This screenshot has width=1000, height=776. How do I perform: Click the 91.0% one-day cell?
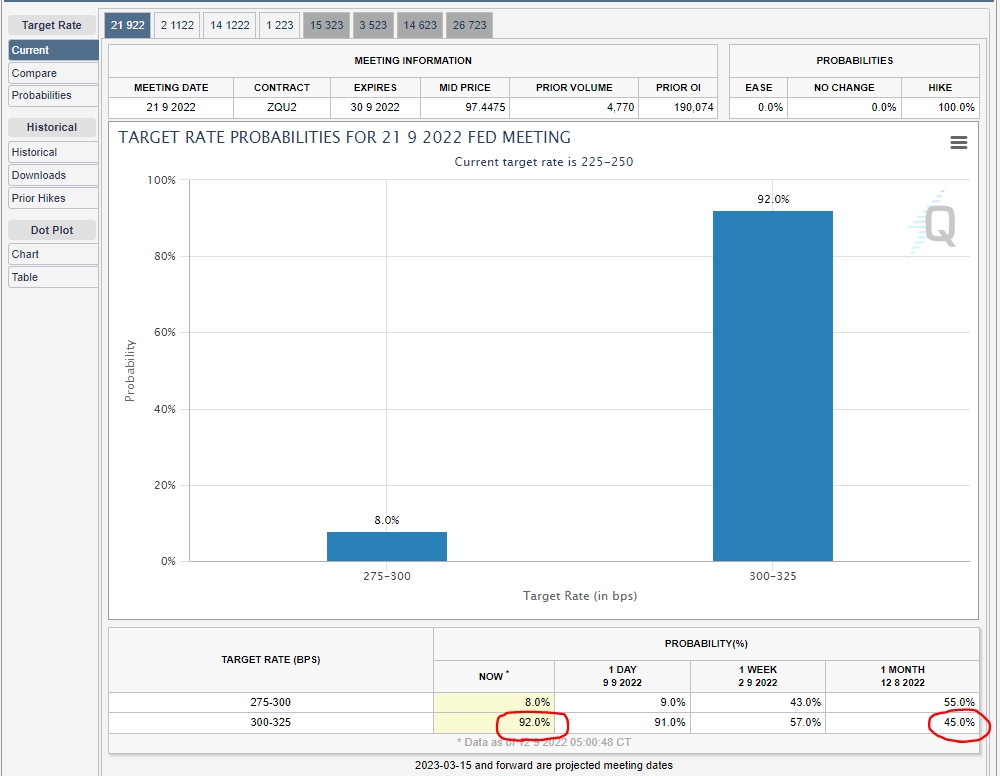[x=622, y=722]
